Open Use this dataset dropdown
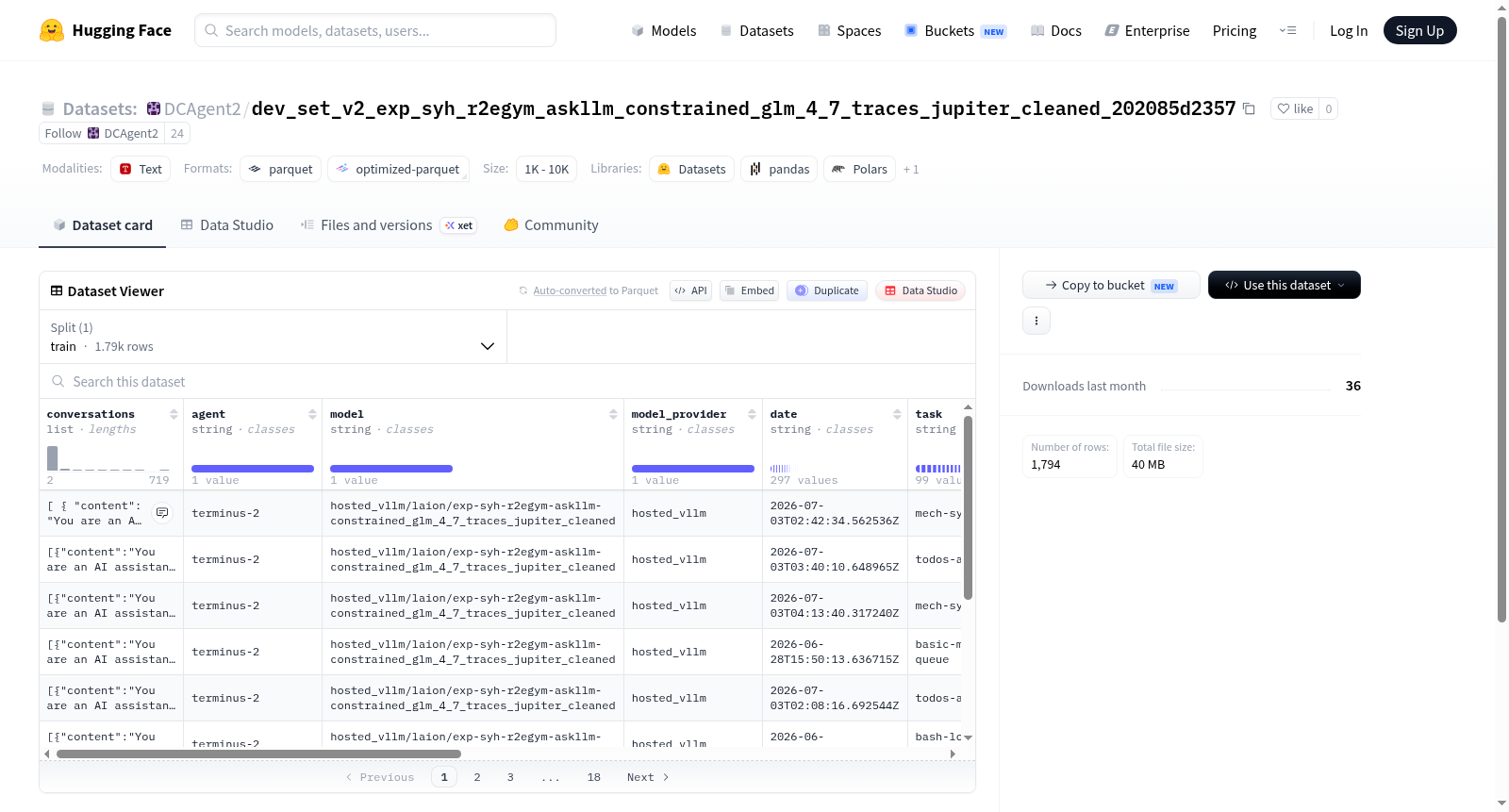The image size is (1509, 812). (x=1284, y=285)
